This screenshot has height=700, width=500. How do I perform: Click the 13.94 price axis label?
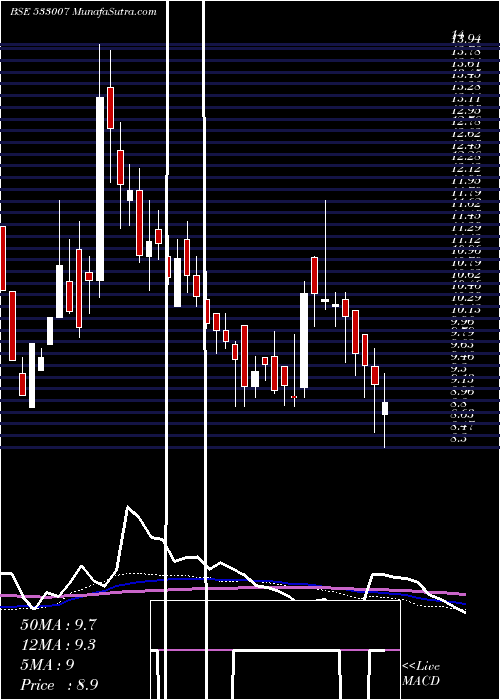pyautogui.click(x=467, y=41)
